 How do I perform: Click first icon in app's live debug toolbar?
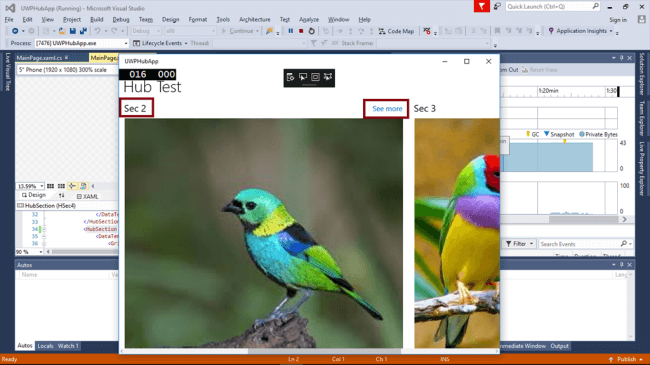pyautogui.click(x=290, y=77)
